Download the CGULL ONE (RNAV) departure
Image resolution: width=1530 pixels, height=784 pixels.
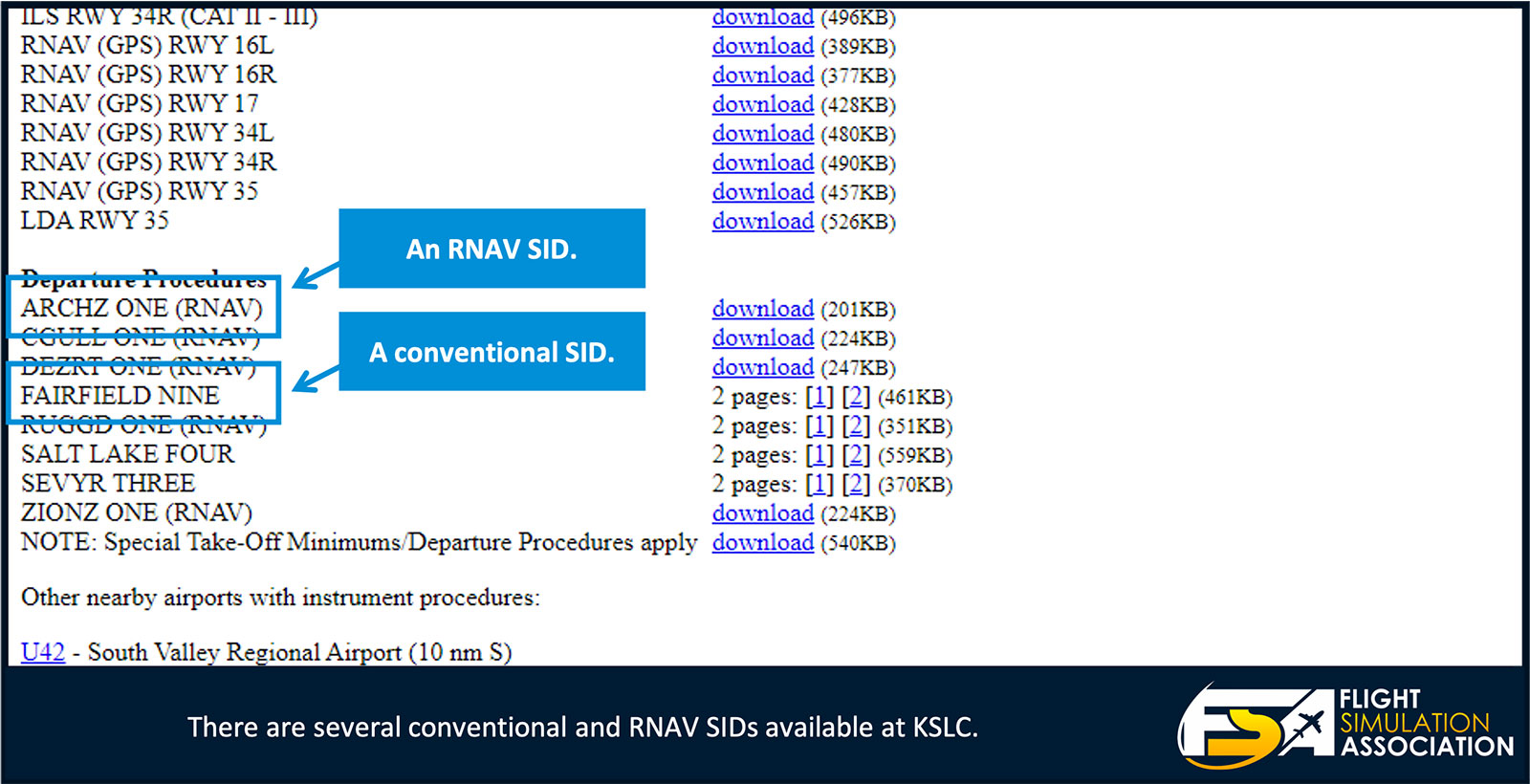point(762,338)
